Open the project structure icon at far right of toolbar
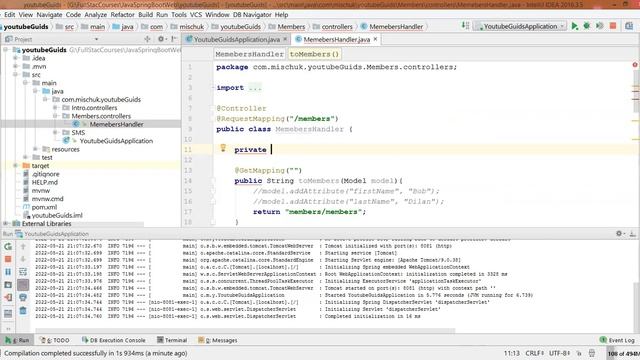The height and width of the screenshot is (360, 640). click(x=629, y=26)
